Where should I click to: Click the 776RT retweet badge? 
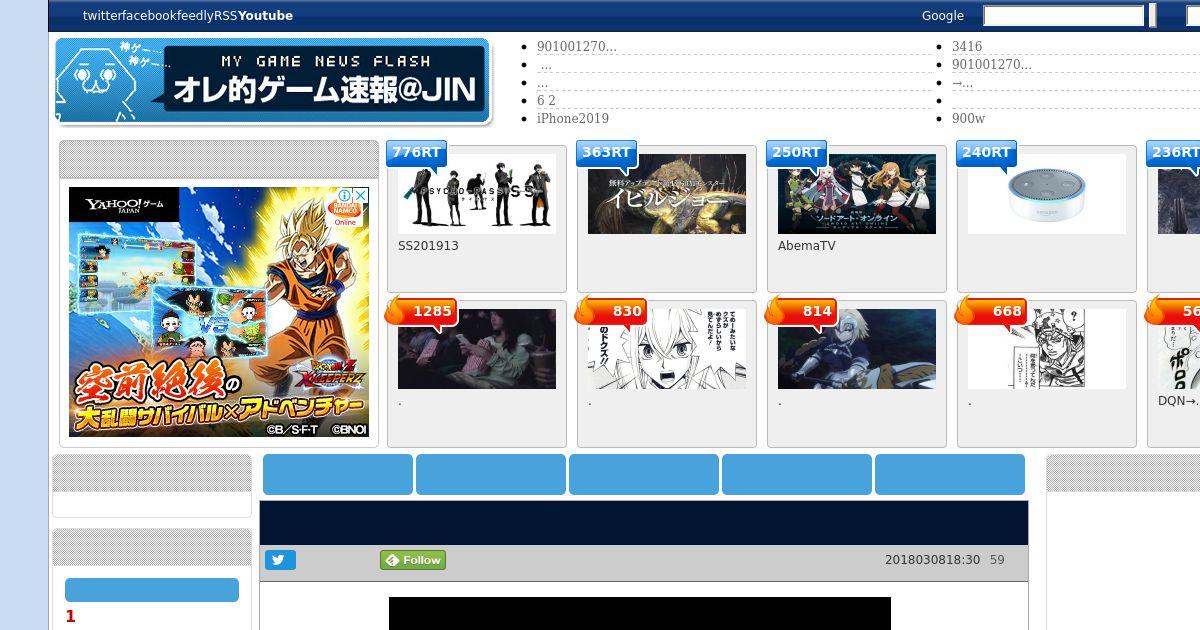pyautogui.click(x=416, y=153)
